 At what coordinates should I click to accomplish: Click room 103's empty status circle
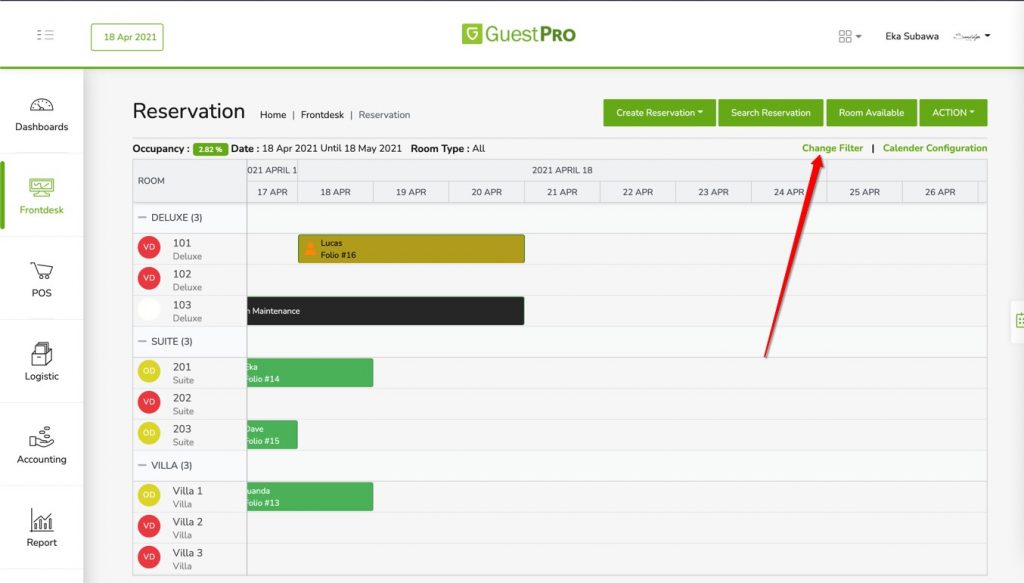pos(148,310)
